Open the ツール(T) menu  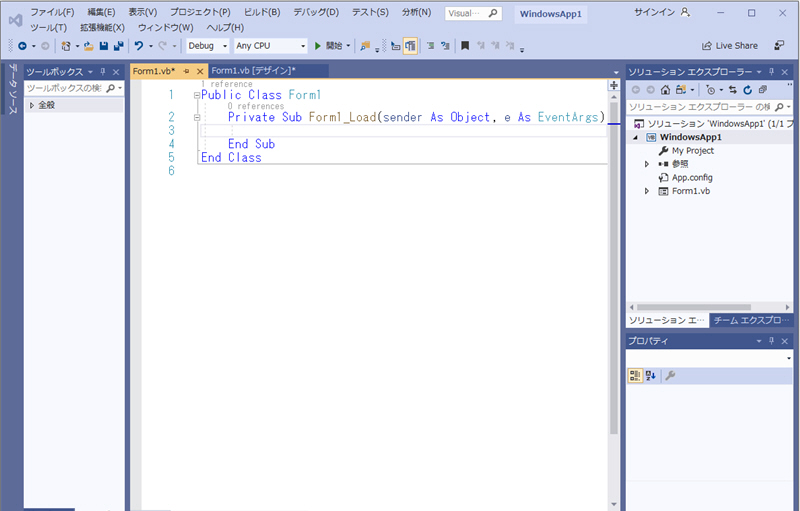click(x=48, y=28)
